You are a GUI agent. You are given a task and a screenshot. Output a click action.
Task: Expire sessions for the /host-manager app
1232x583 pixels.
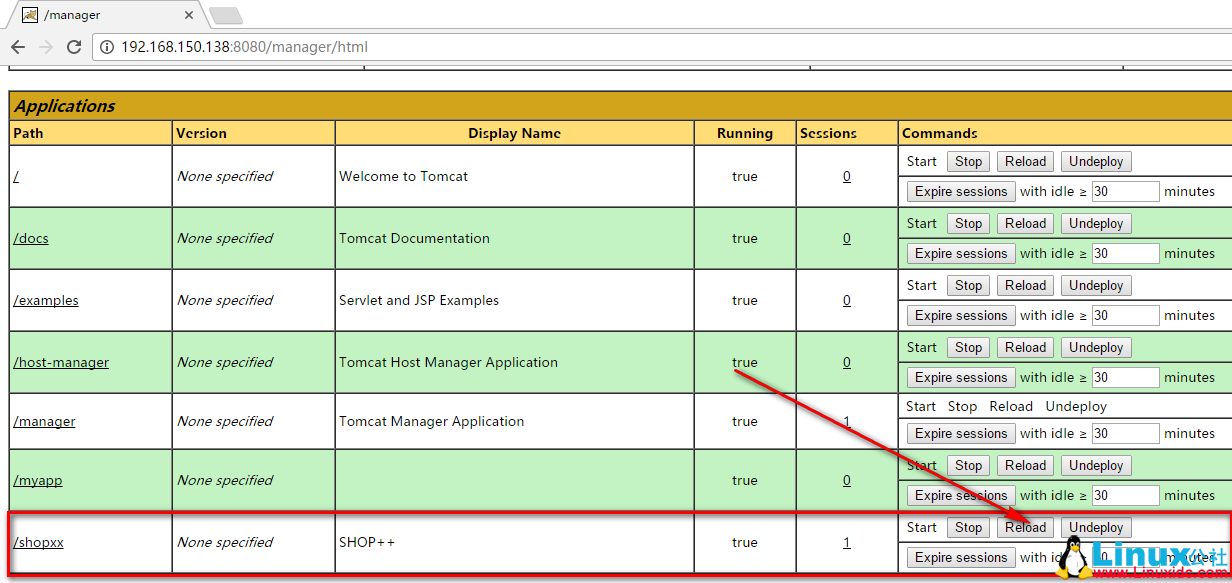point(960,377)
